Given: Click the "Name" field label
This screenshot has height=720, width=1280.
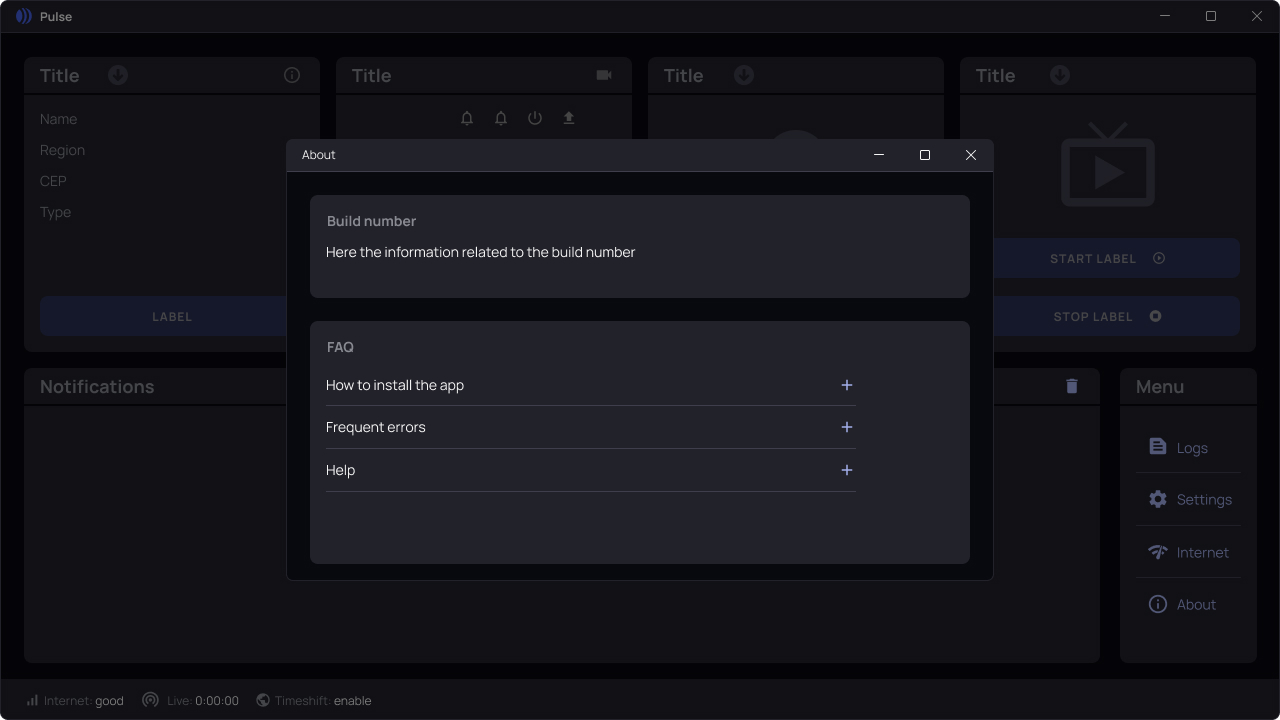Looking at the screenshot, I should 58,119.
